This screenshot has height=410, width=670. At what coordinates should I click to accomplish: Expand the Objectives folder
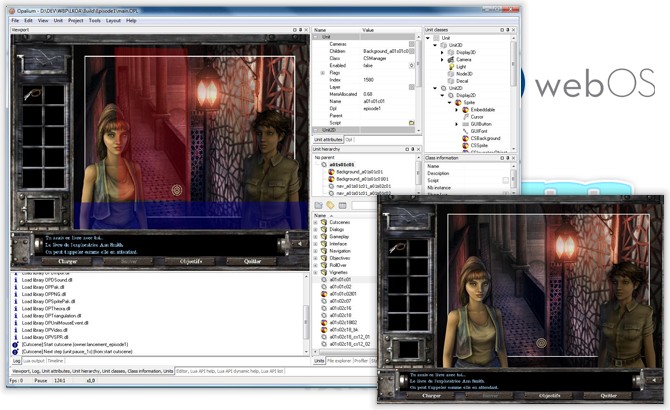click(316, 258)
